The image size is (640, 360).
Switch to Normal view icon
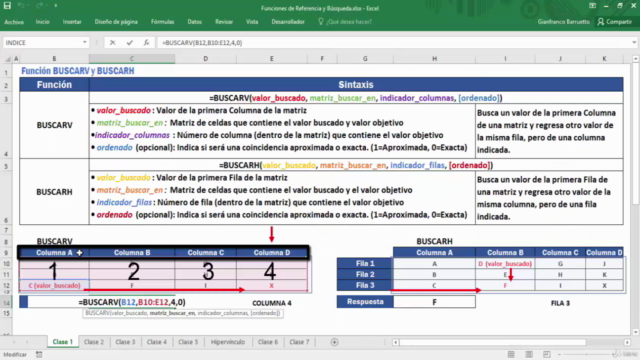point(511,354)
